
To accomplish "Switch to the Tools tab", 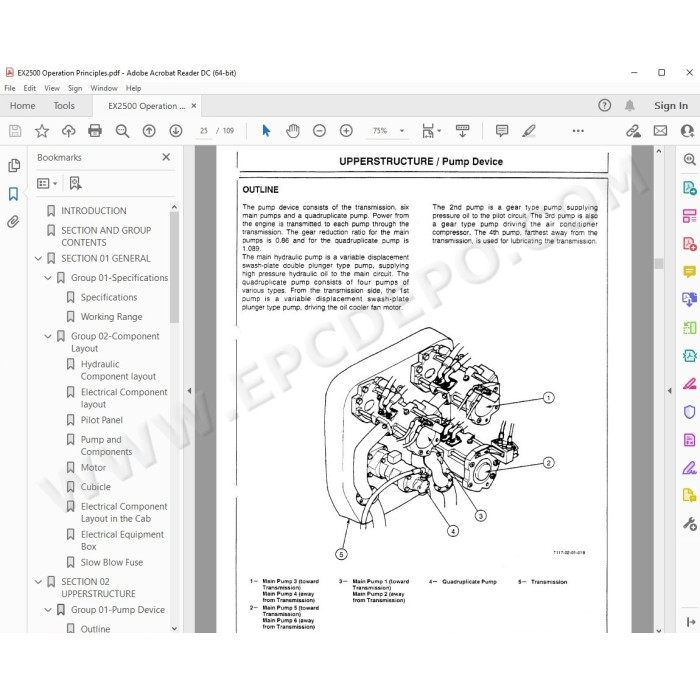I will (x=64, y=106).
